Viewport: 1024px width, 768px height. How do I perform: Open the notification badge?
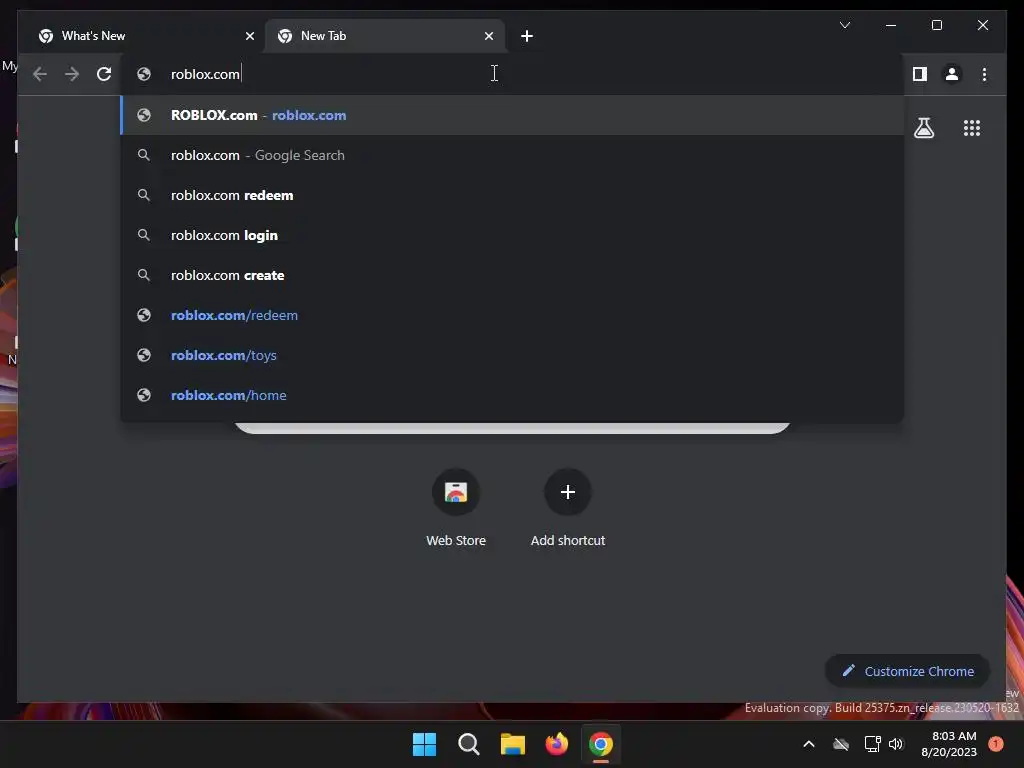[x=996, y=744]
